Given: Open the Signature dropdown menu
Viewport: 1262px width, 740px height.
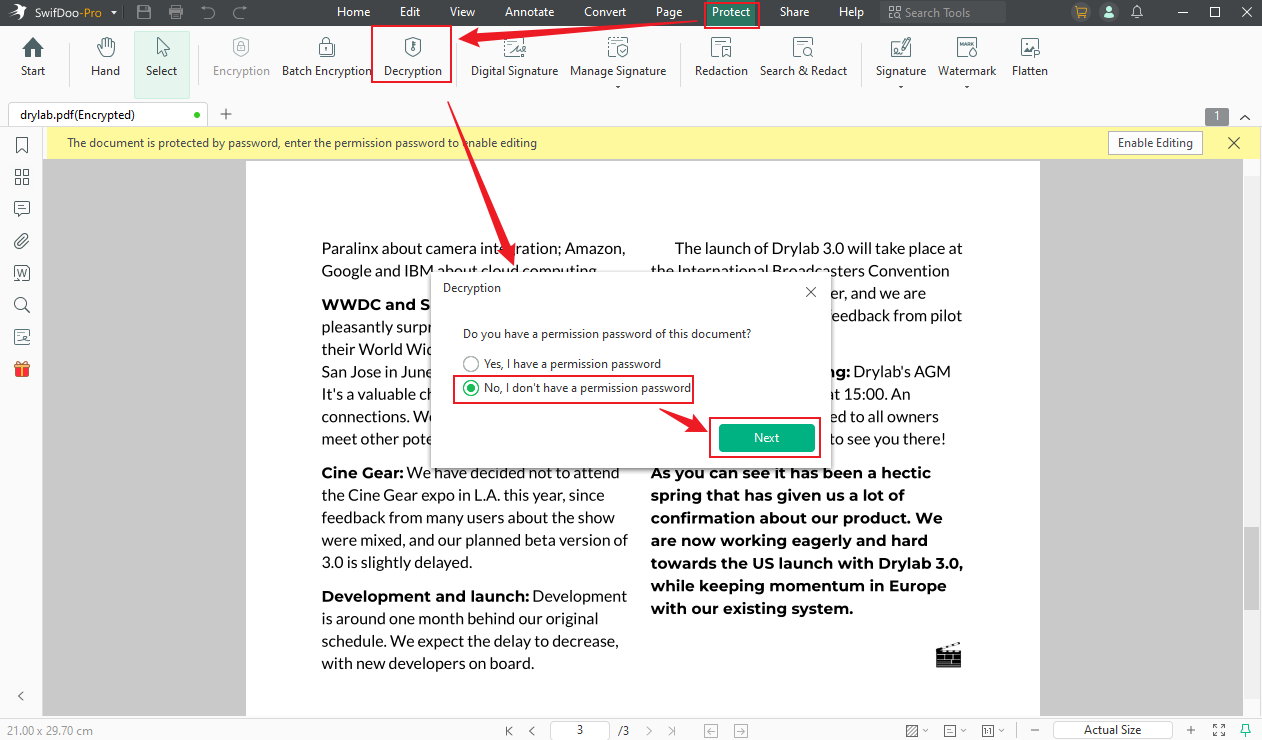Looking at the screenshot, I should coord(901,87).
